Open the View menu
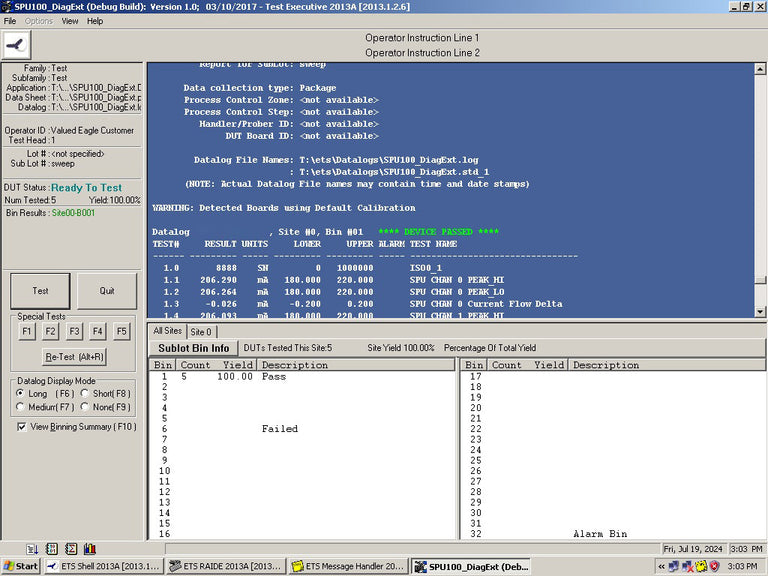768x576 pixels. [70, 21]
